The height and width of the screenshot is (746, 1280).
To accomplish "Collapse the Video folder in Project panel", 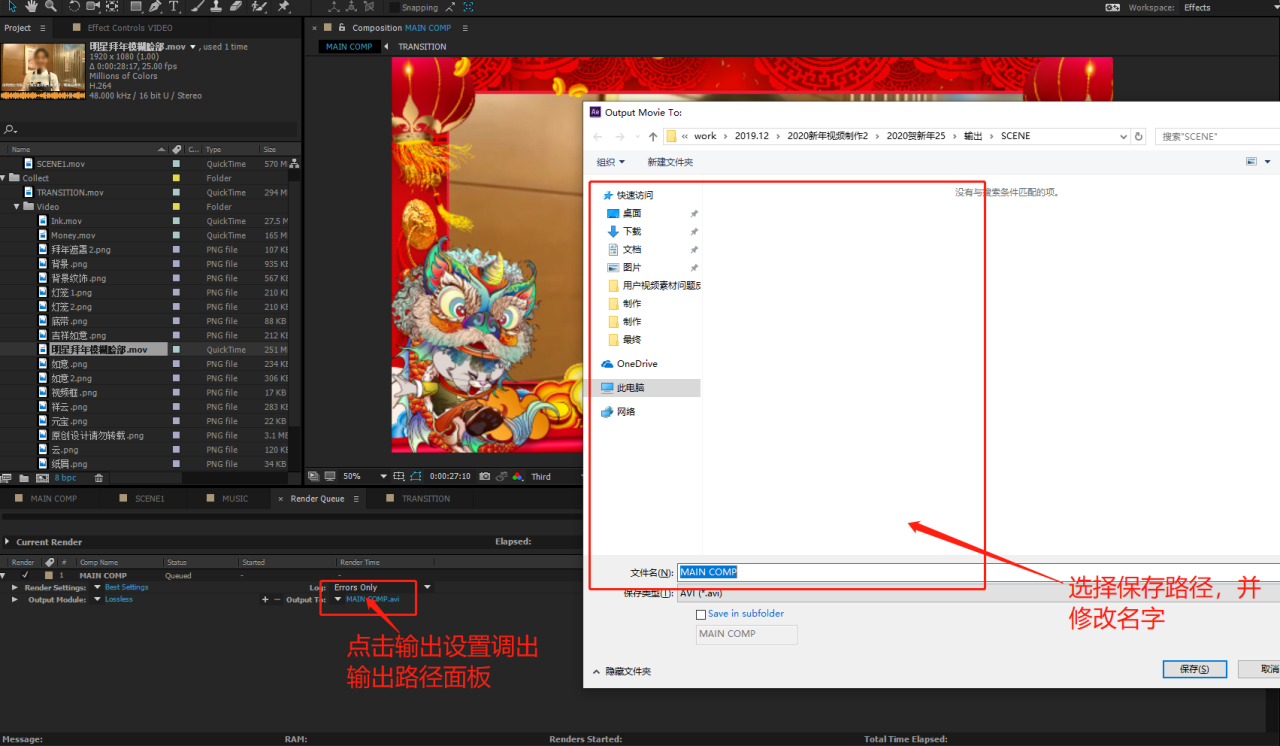I will click(x=17, y=207).
